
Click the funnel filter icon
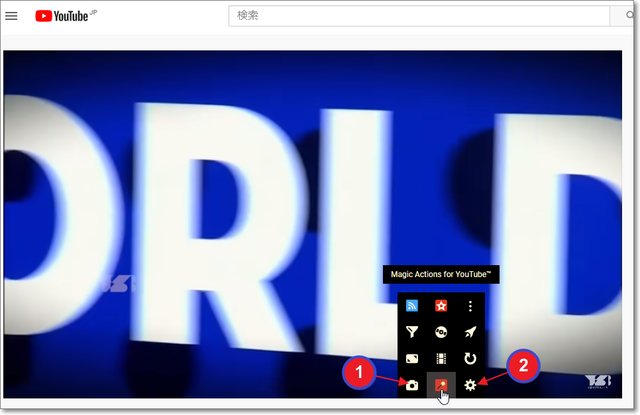coord(412,332)
